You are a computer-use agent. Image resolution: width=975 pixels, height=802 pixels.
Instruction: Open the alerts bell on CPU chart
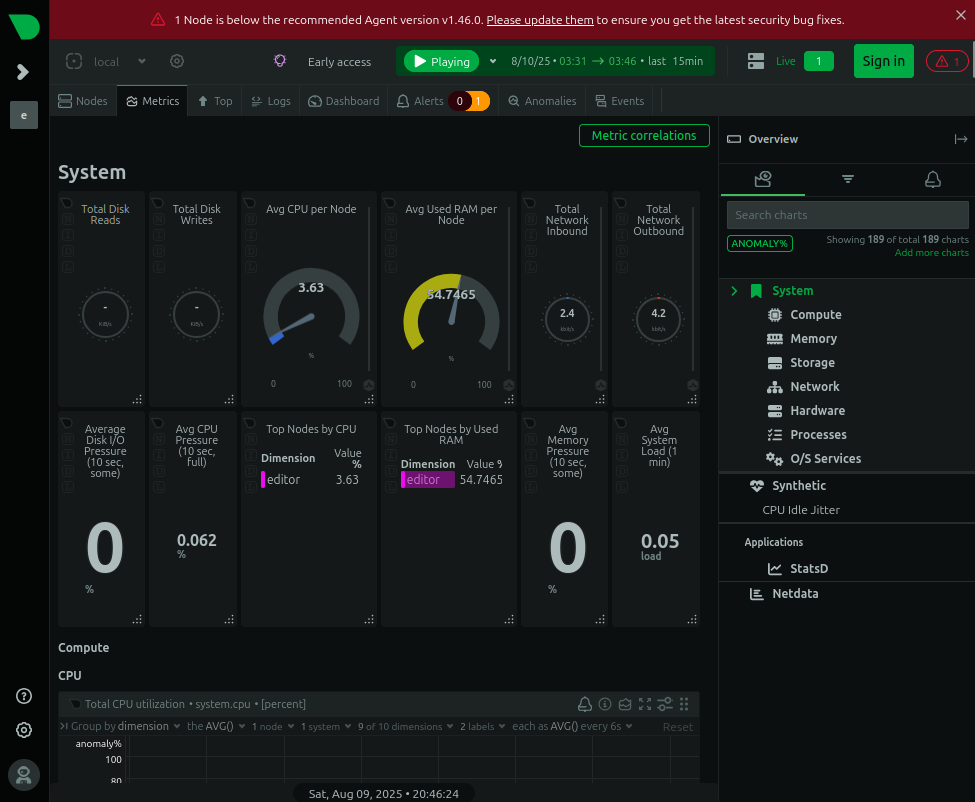click(x=585, y=704)
